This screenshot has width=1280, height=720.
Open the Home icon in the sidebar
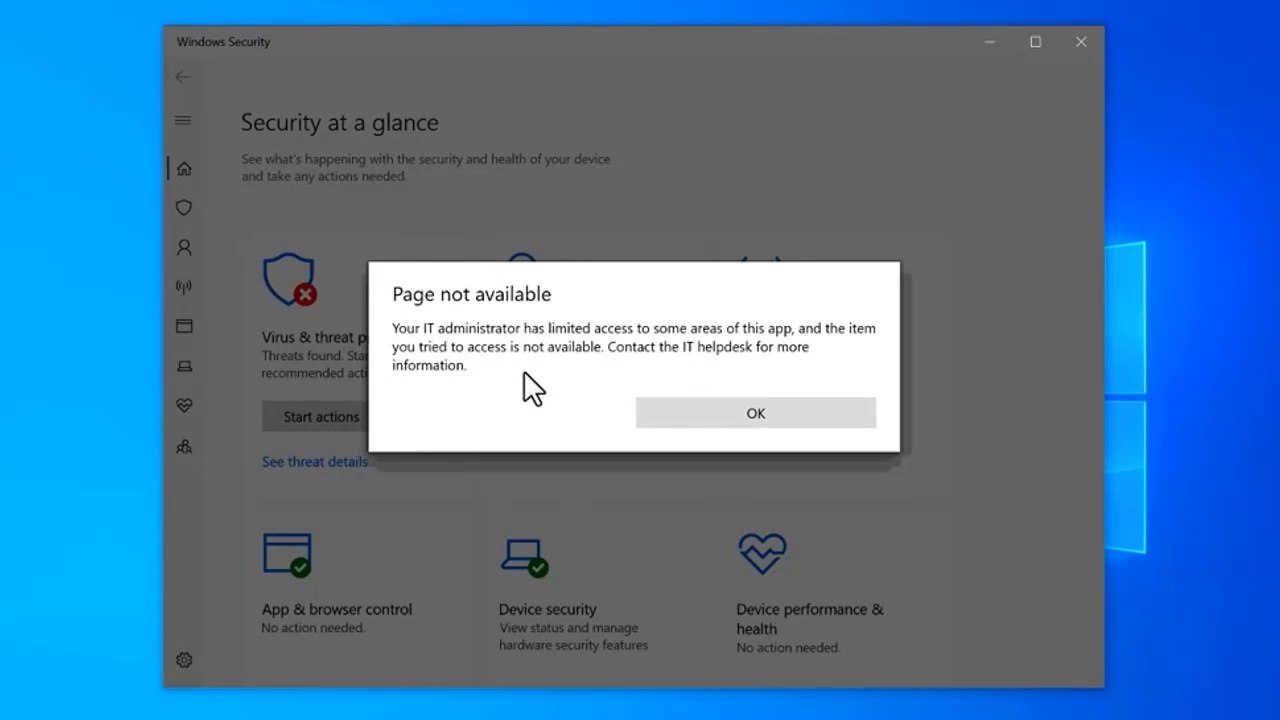pyautogui.click(x=184, y=169)
